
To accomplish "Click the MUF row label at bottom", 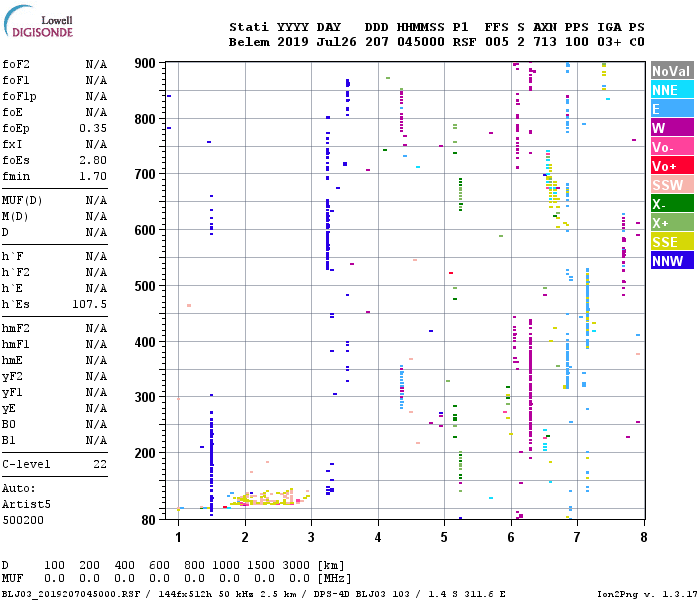I will click(12, 579).
